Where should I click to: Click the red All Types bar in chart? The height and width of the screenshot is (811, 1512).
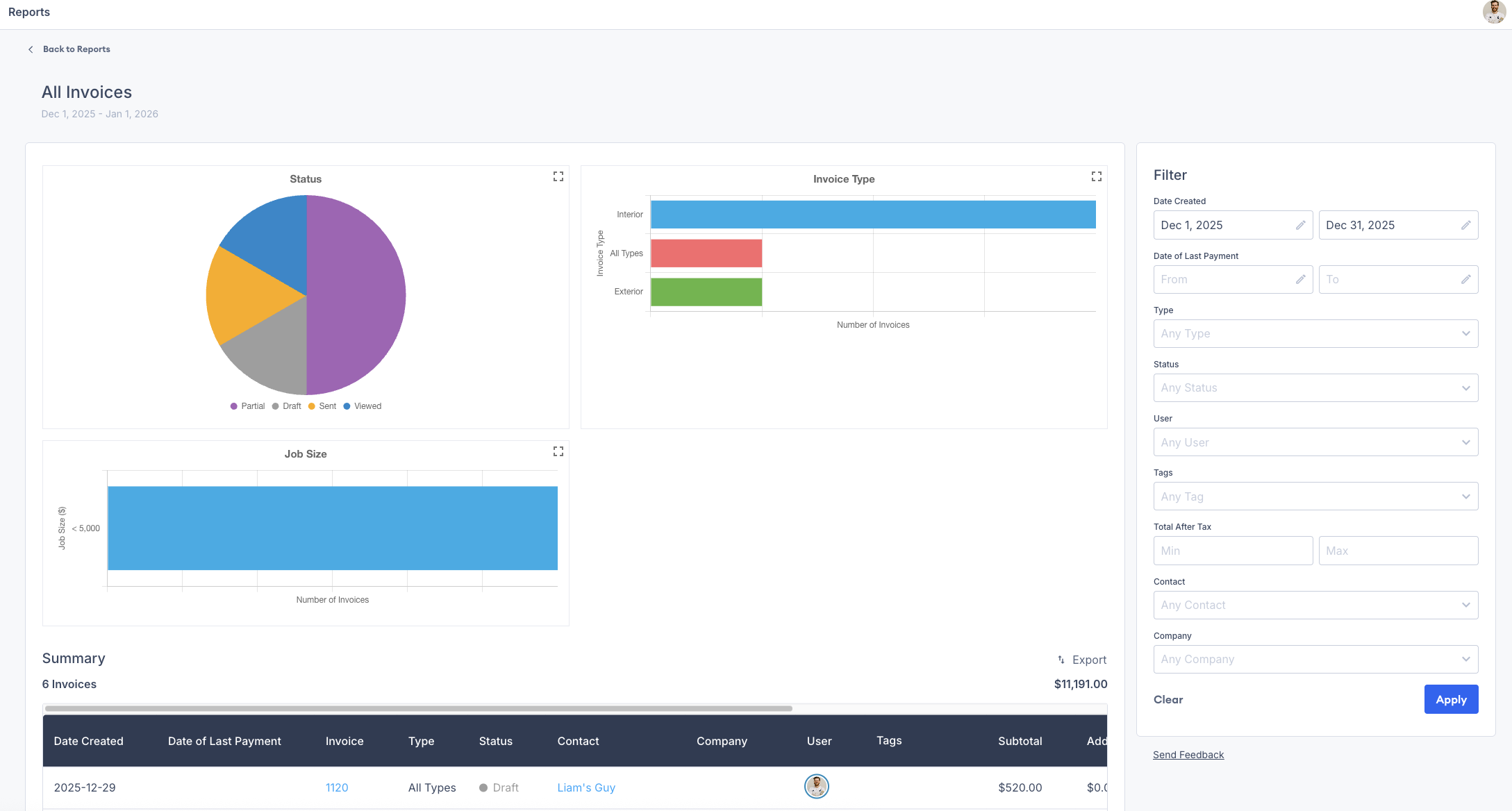tap(706, 253)
